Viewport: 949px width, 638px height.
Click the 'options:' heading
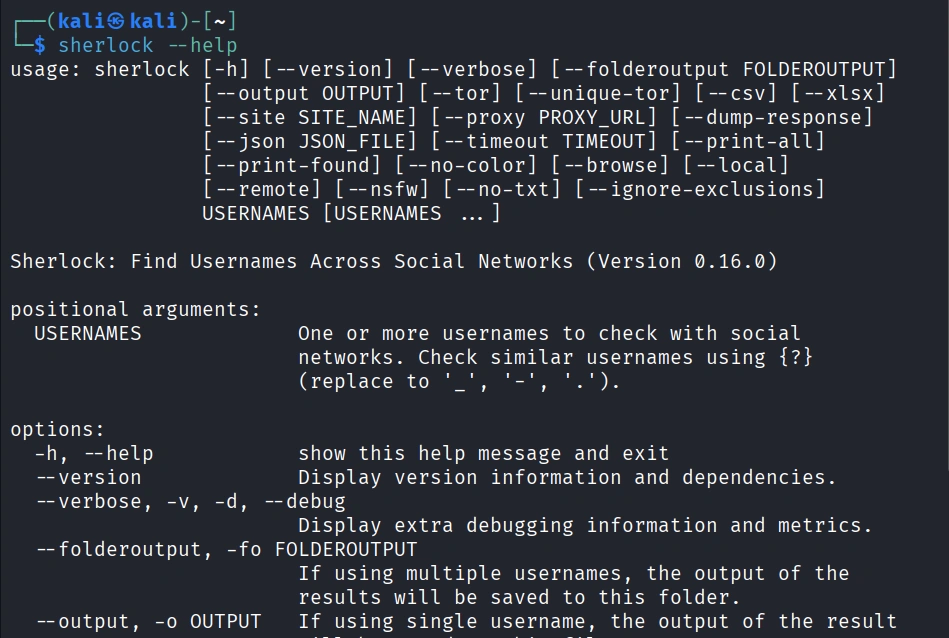pyautogui.click(x=57, y=430)
